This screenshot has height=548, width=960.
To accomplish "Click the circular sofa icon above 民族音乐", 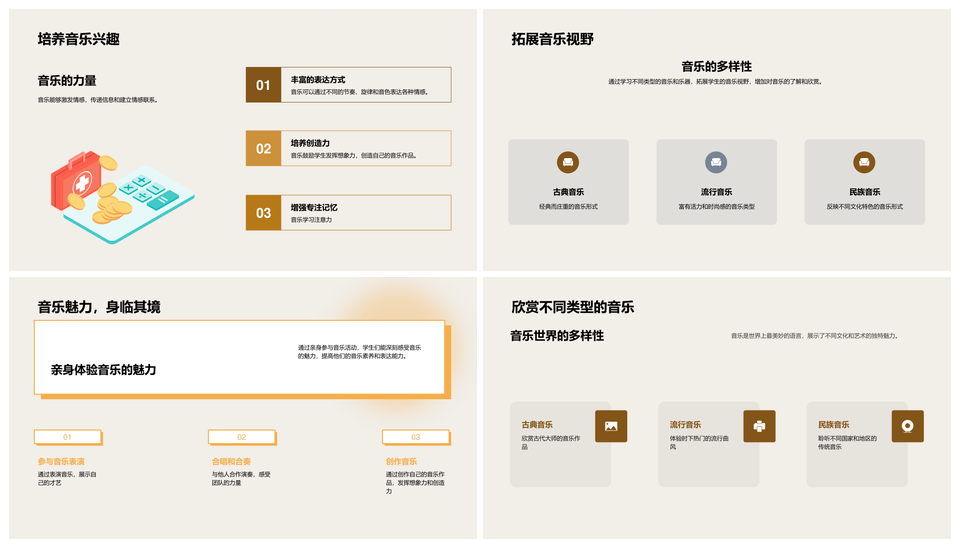I will 864,162.
